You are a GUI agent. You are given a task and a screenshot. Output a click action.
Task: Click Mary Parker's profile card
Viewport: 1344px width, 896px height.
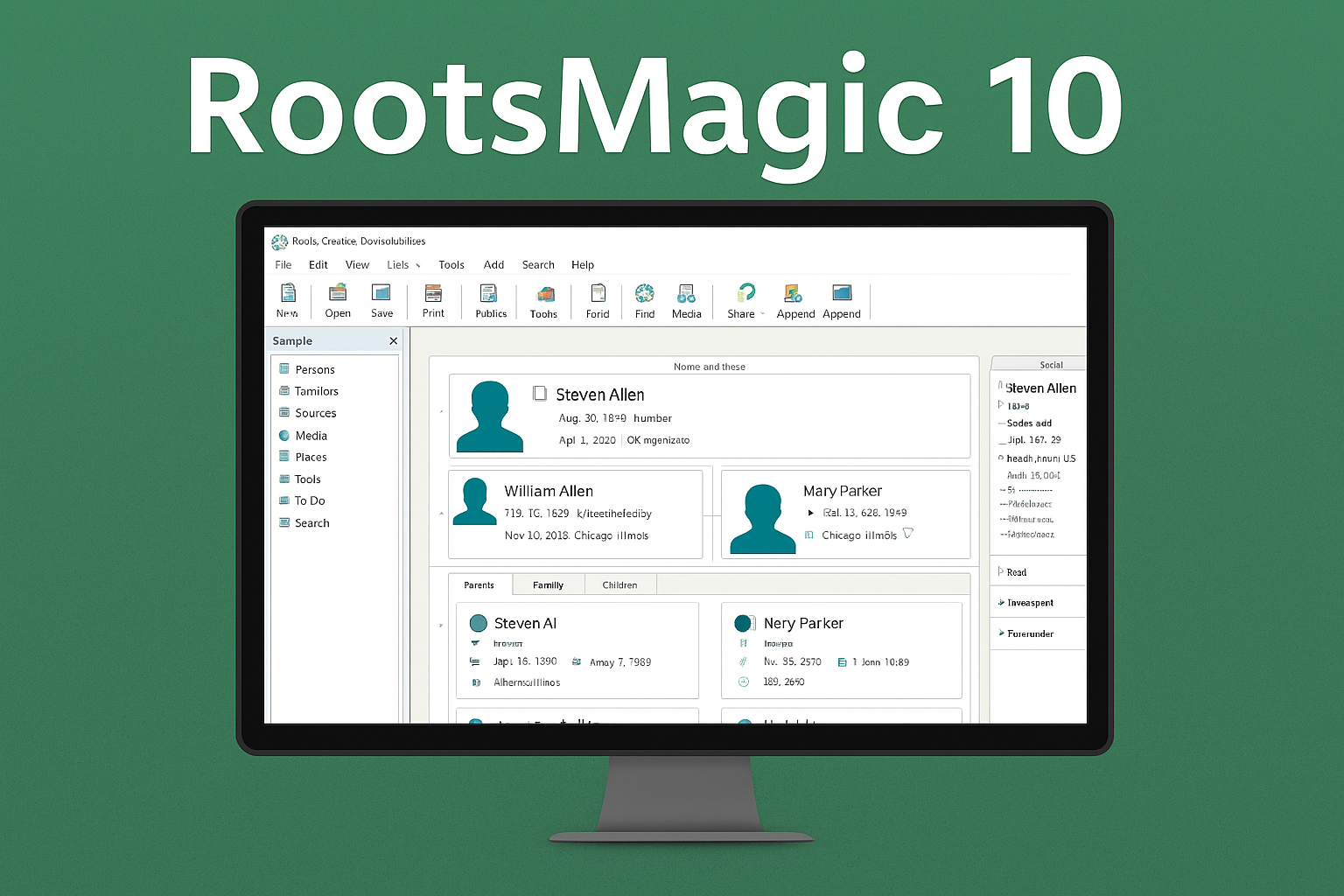tap(844, 514)
